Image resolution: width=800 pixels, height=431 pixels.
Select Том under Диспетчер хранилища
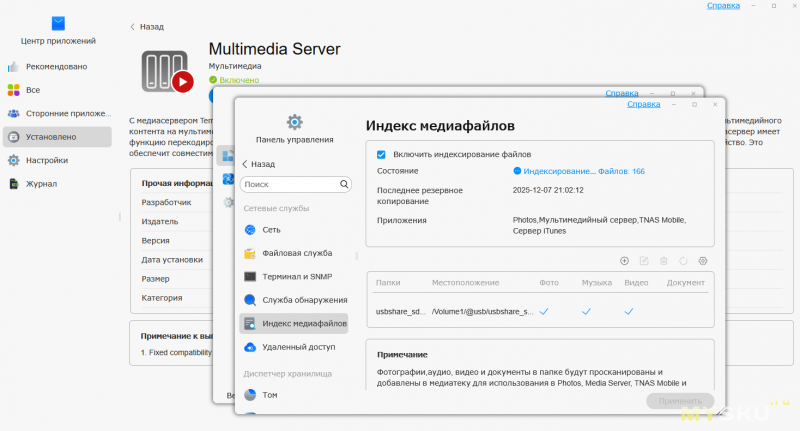(270, 395)
